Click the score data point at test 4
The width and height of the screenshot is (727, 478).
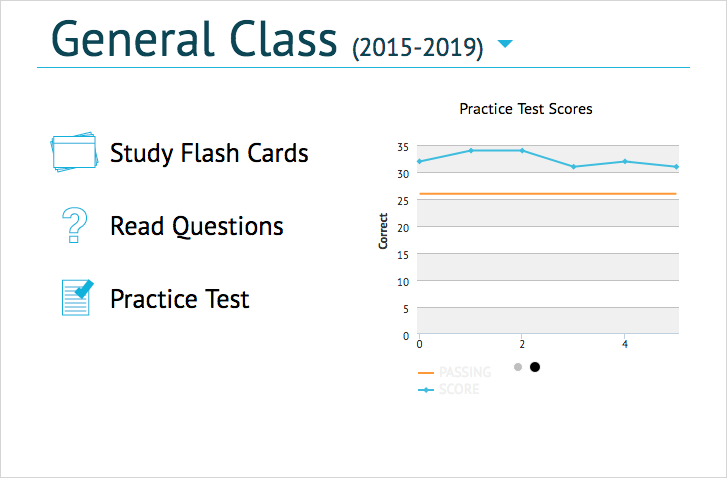point(625,161)
